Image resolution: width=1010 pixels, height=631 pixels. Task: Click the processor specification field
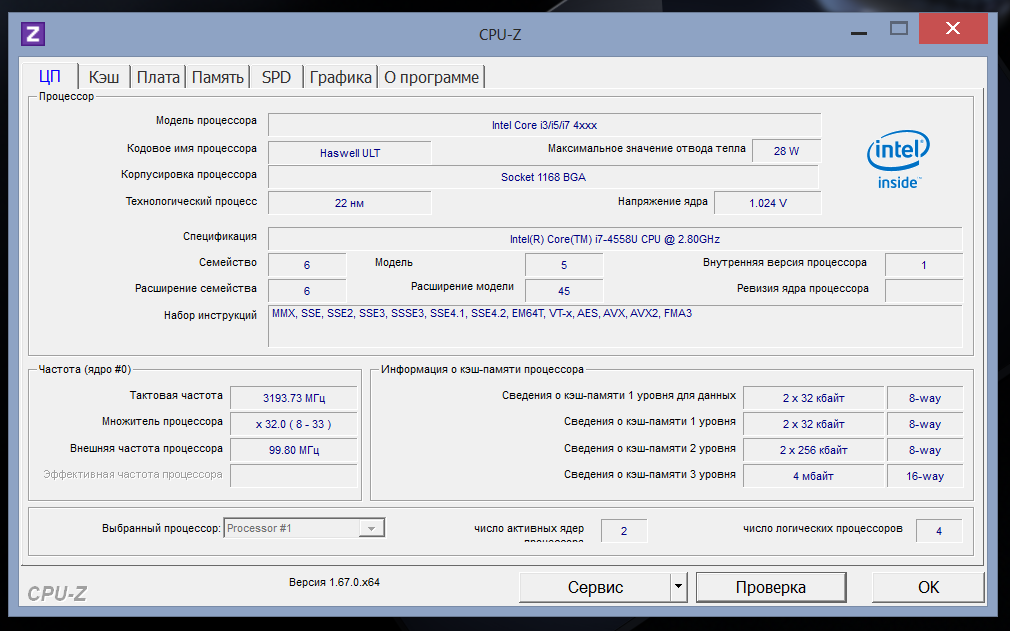[x=614, y=239]
